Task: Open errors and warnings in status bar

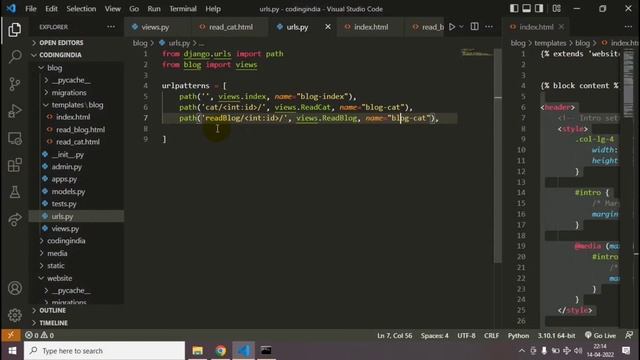Action: click(39, 335)
